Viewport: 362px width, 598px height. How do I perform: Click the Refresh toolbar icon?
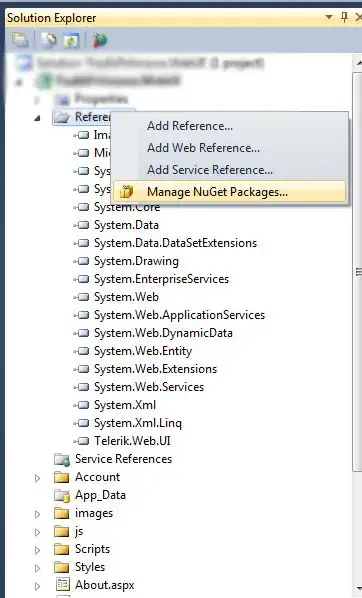coord(71,40)
